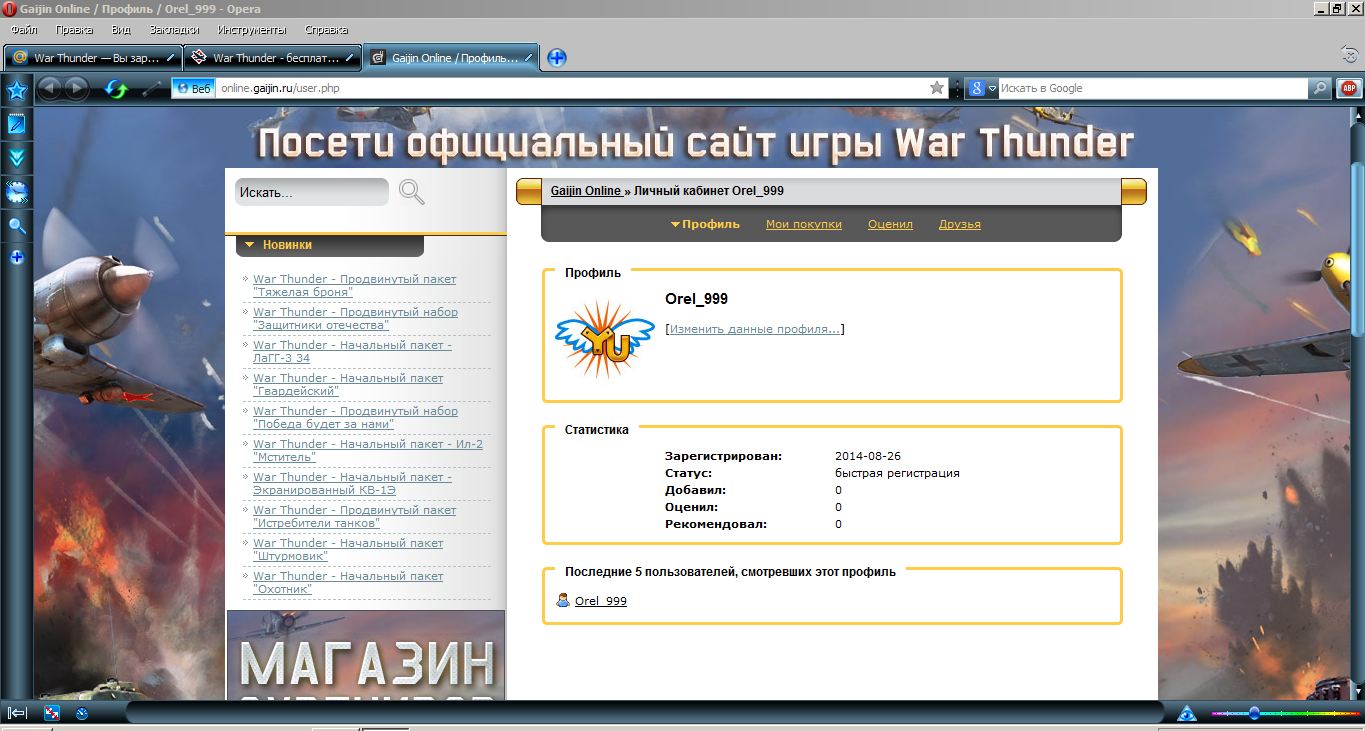Open Bookmarks panel star icon in sidebar

[17, 91]
